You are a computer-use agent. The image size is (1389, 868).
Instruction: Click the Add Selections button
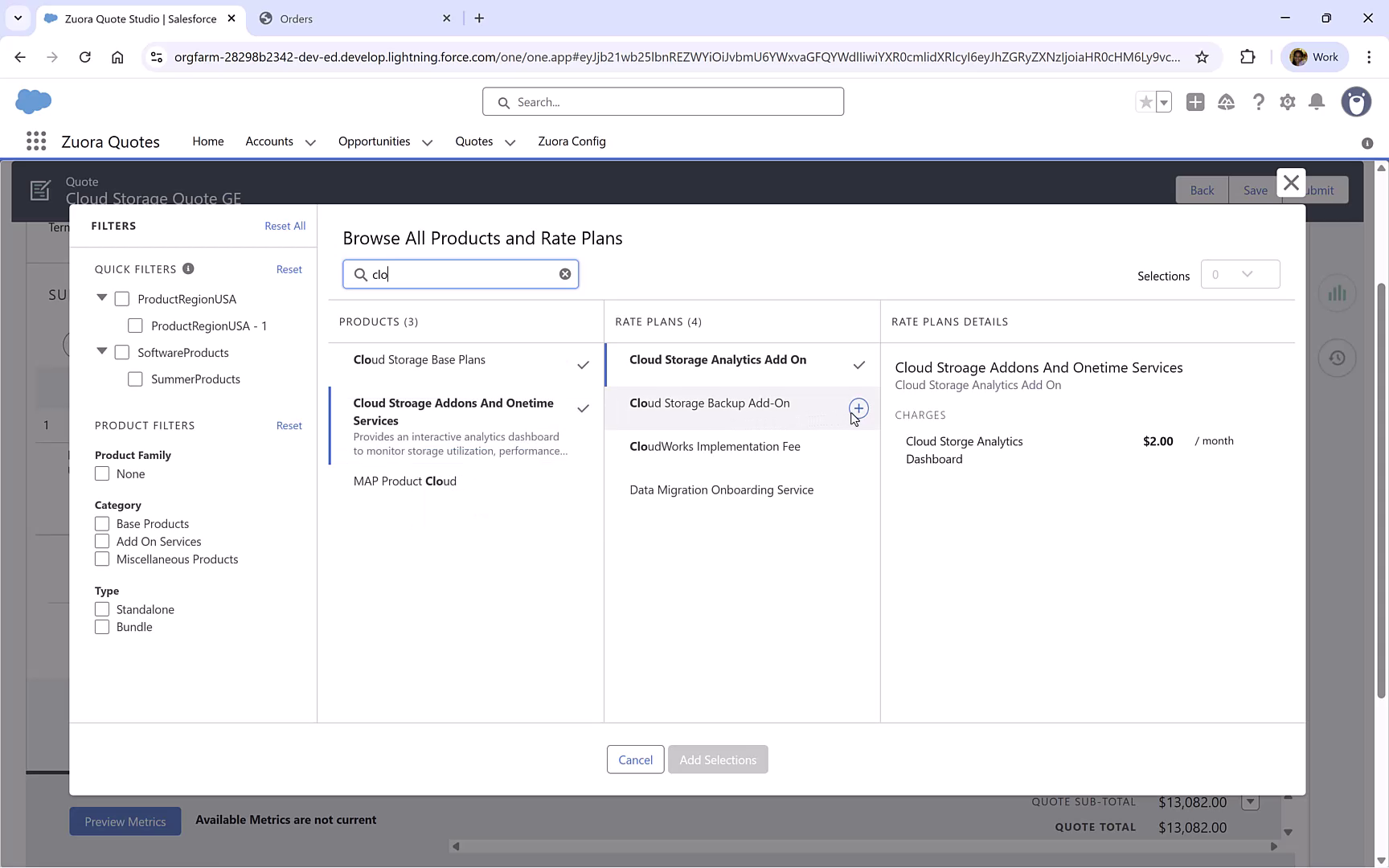(x=718, y=759)
